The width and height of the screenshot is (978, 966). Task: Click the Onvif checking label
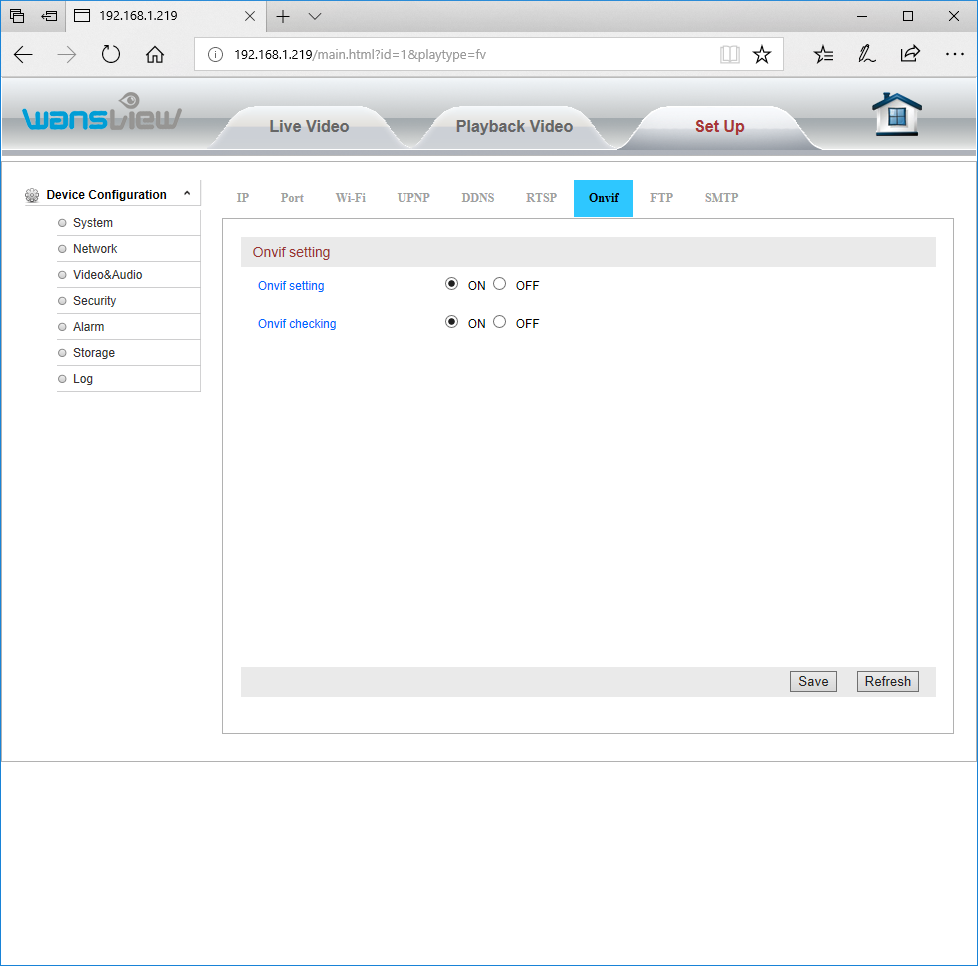[x=297, y=324]
